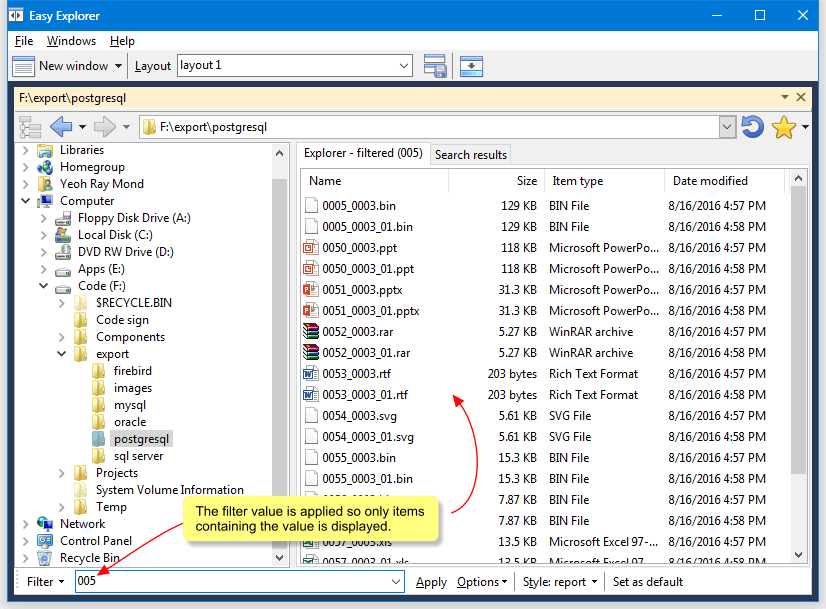Expand the Components folder node
826x609 pixels.
pos(62,337)
